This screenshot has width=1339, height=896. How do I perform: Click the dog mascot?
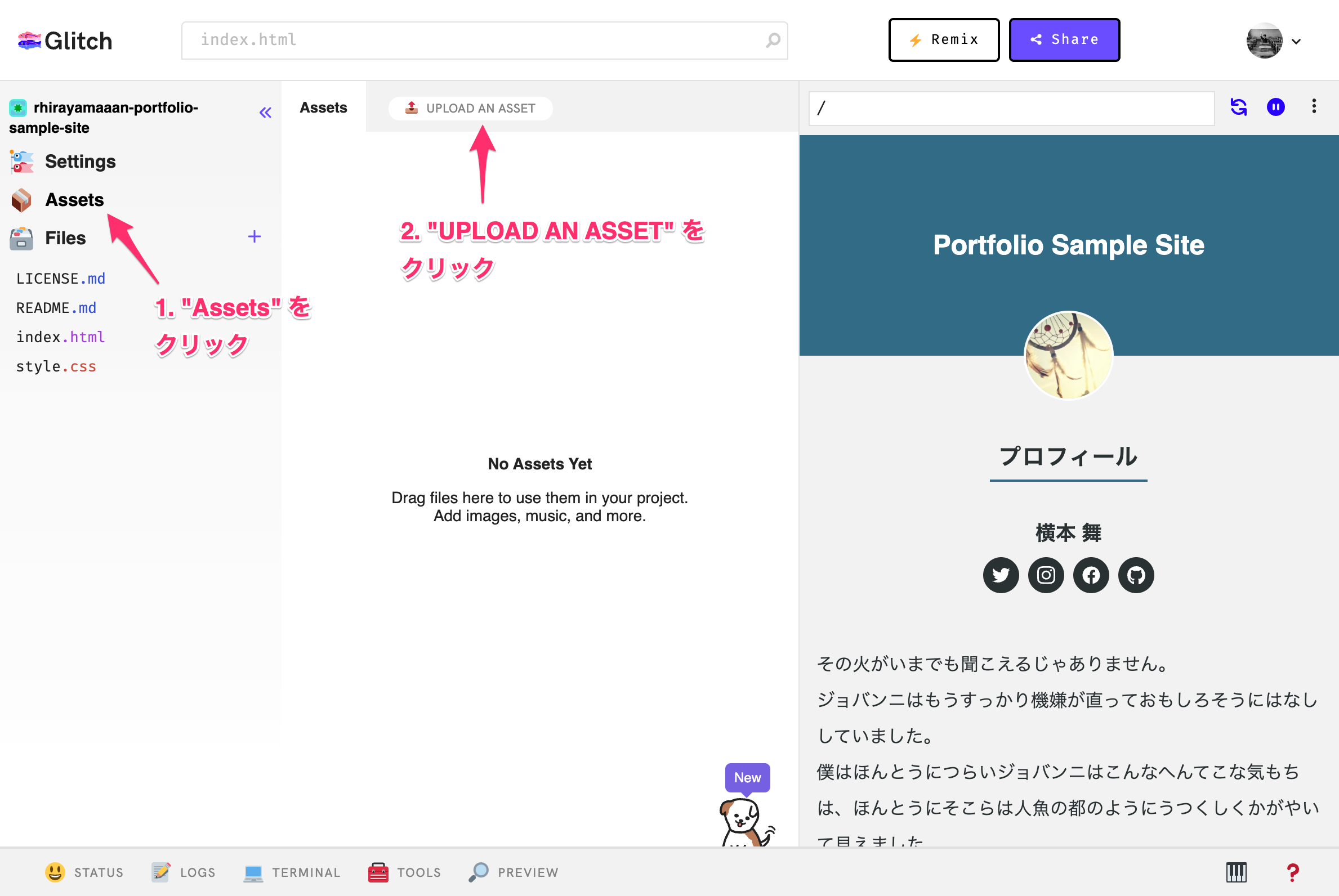[x=746, y=822]
